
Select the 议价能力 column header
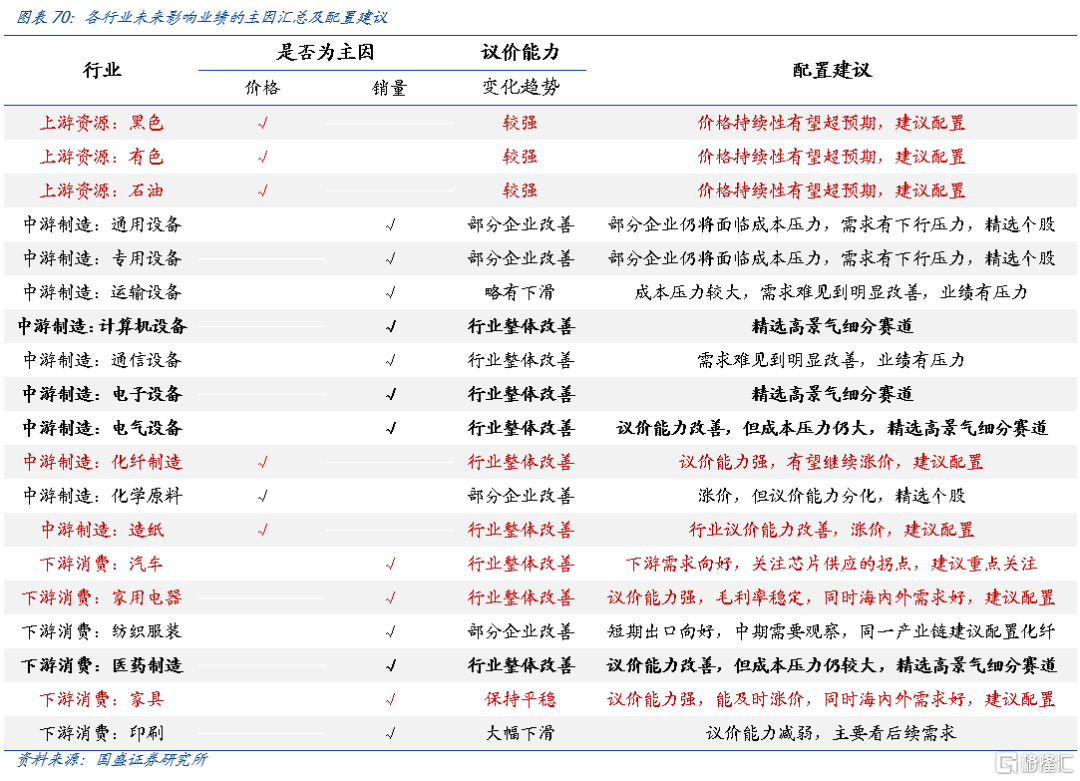tap(520, 52)
